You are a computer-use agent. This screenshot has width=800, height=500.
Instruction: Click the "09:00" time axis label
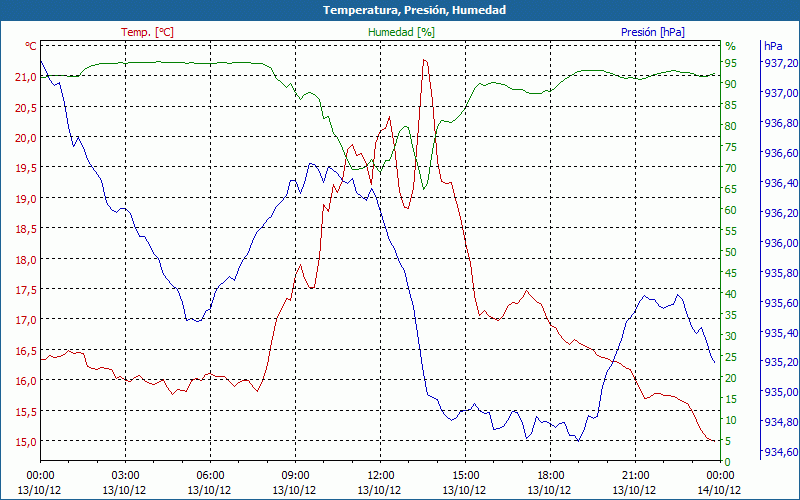[295, 476]
